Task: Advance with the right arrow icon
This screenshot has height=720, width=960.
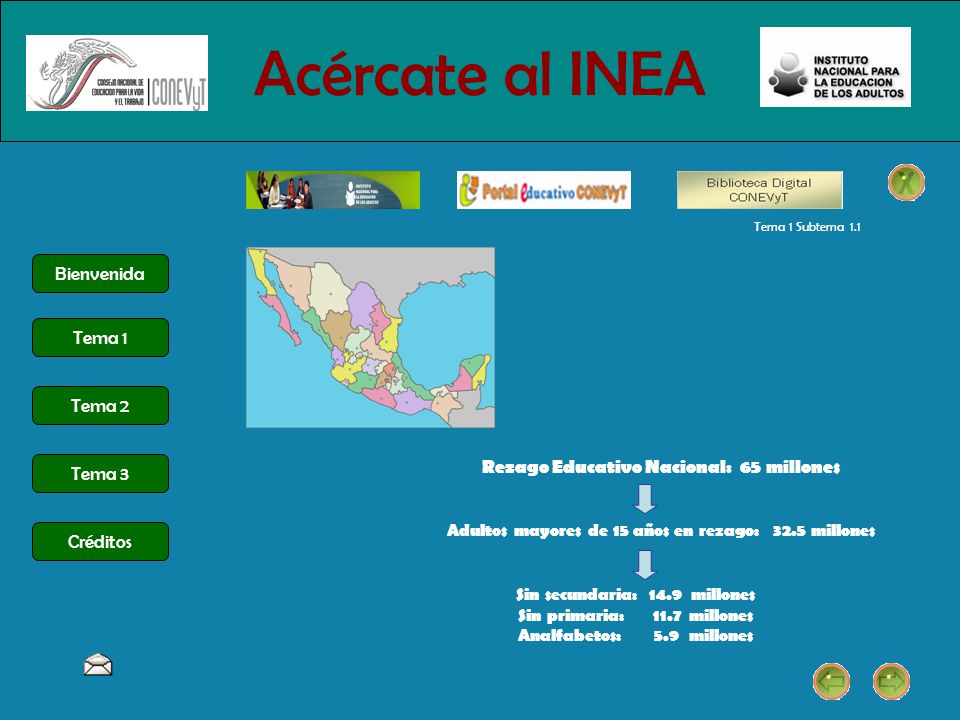Action: point(891,681)
